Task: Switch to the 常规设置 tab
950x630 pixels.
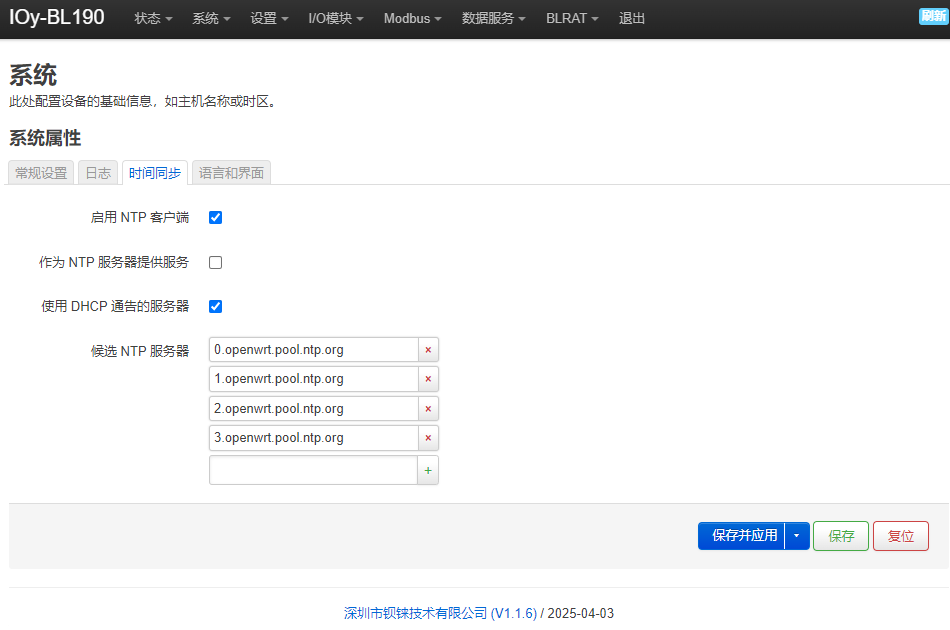Action: (41, 173)
